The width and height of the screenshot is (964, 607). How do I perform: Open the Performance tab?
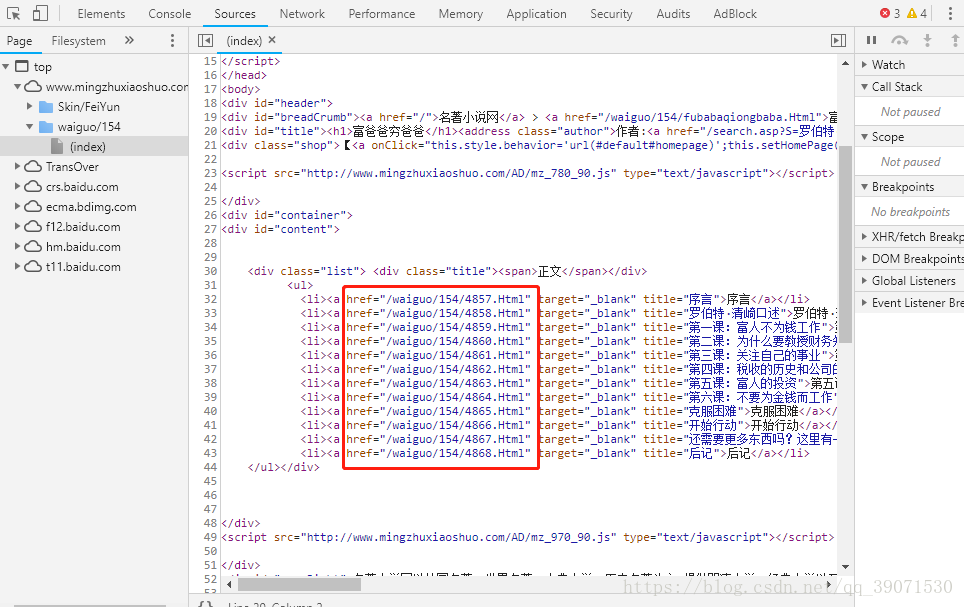click(382, 14)
